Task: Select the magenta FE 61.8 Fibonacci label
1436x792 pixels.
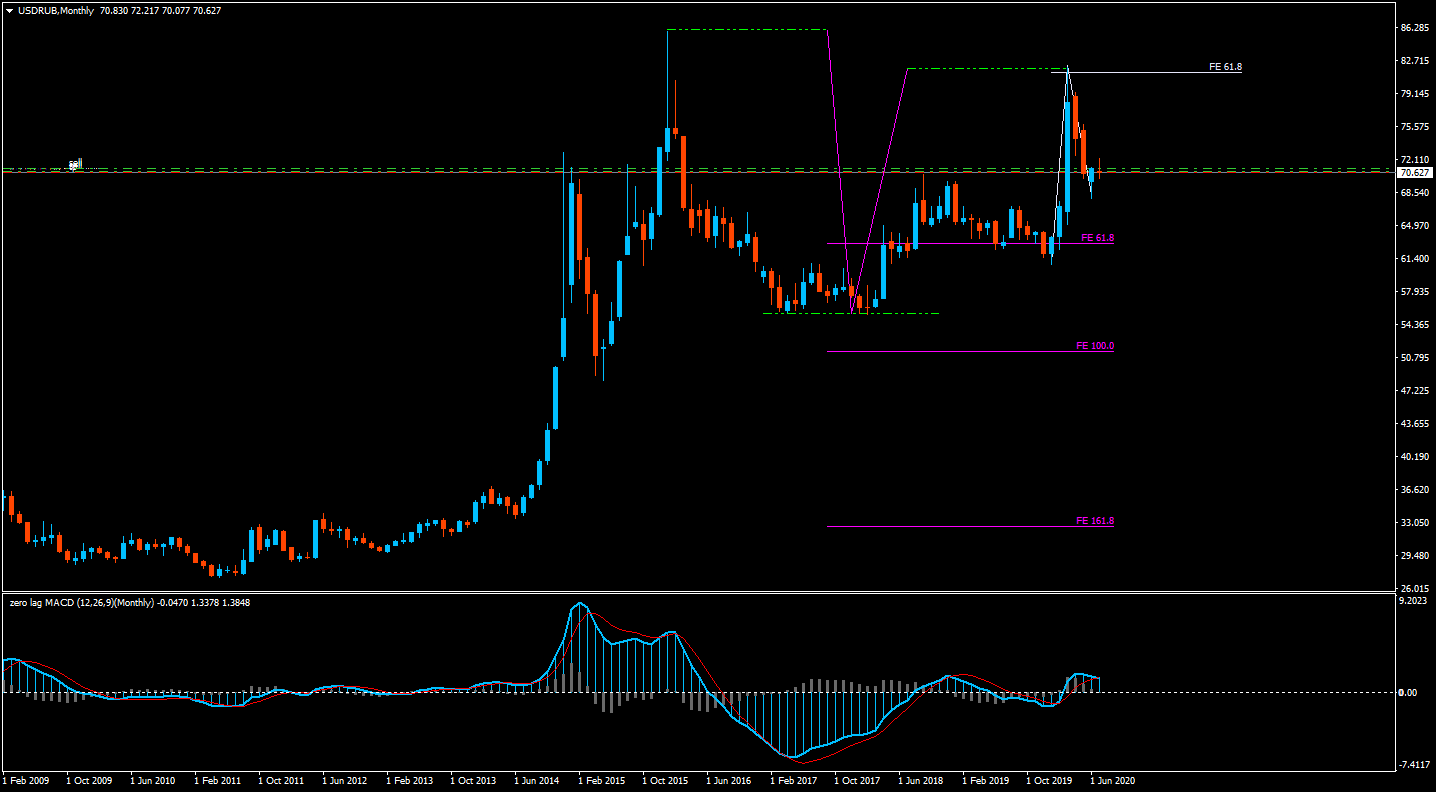Action: [x=1097, y=238]
